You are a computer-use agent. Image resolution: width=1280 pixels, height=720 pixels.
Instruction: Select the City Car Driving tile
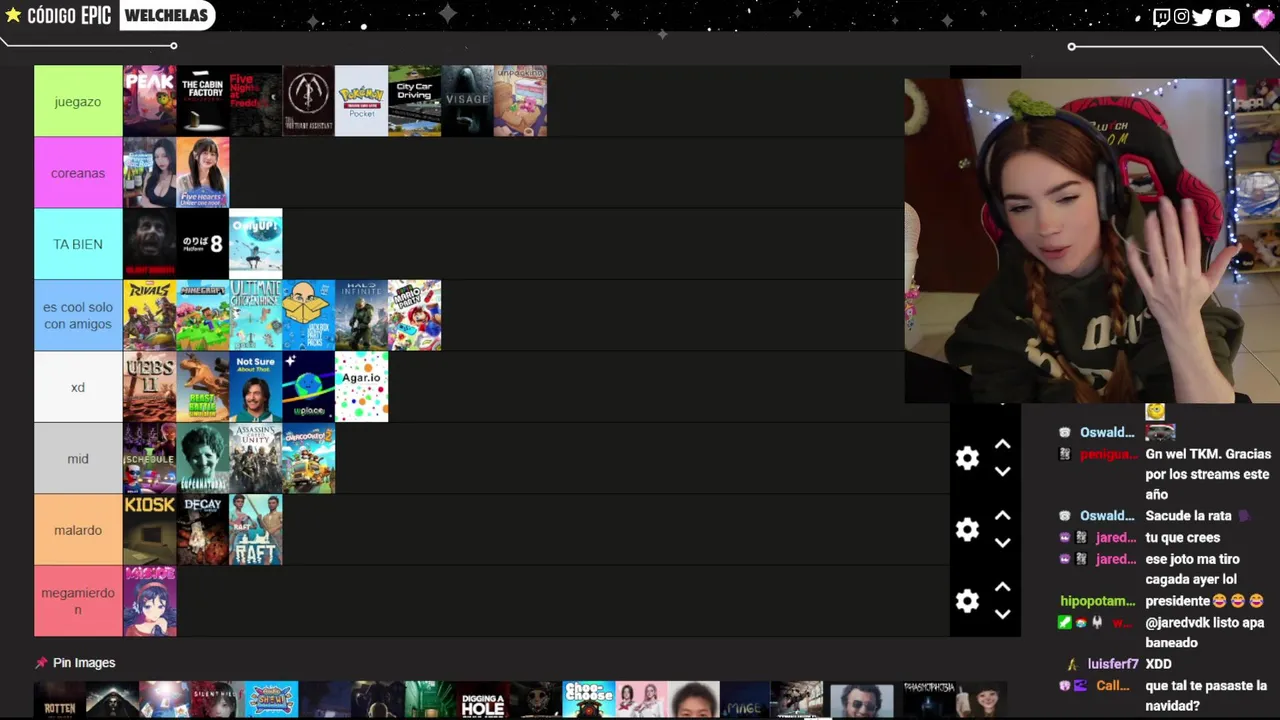coord(415,101)
